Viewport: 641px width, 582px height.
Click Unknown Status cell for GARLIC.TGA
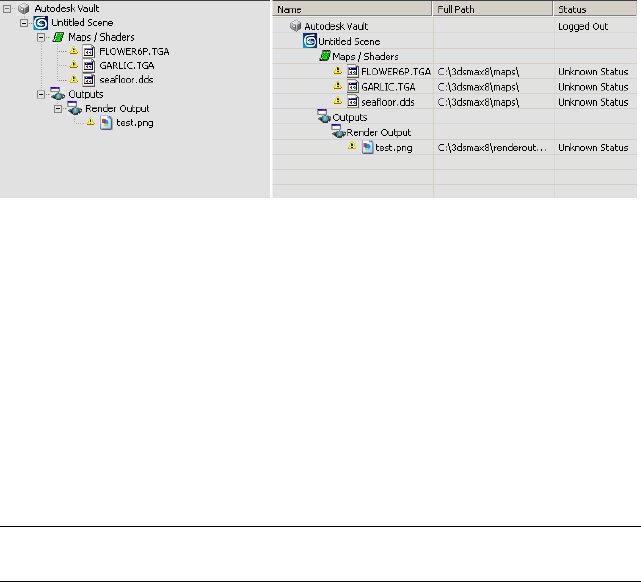click(595, 87)
